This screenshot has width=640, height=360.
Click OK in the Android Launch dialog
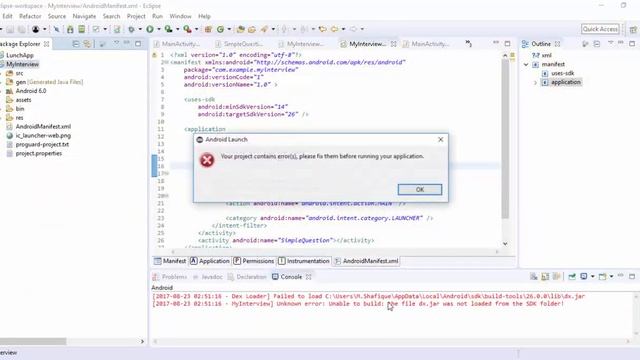[420, 189]
